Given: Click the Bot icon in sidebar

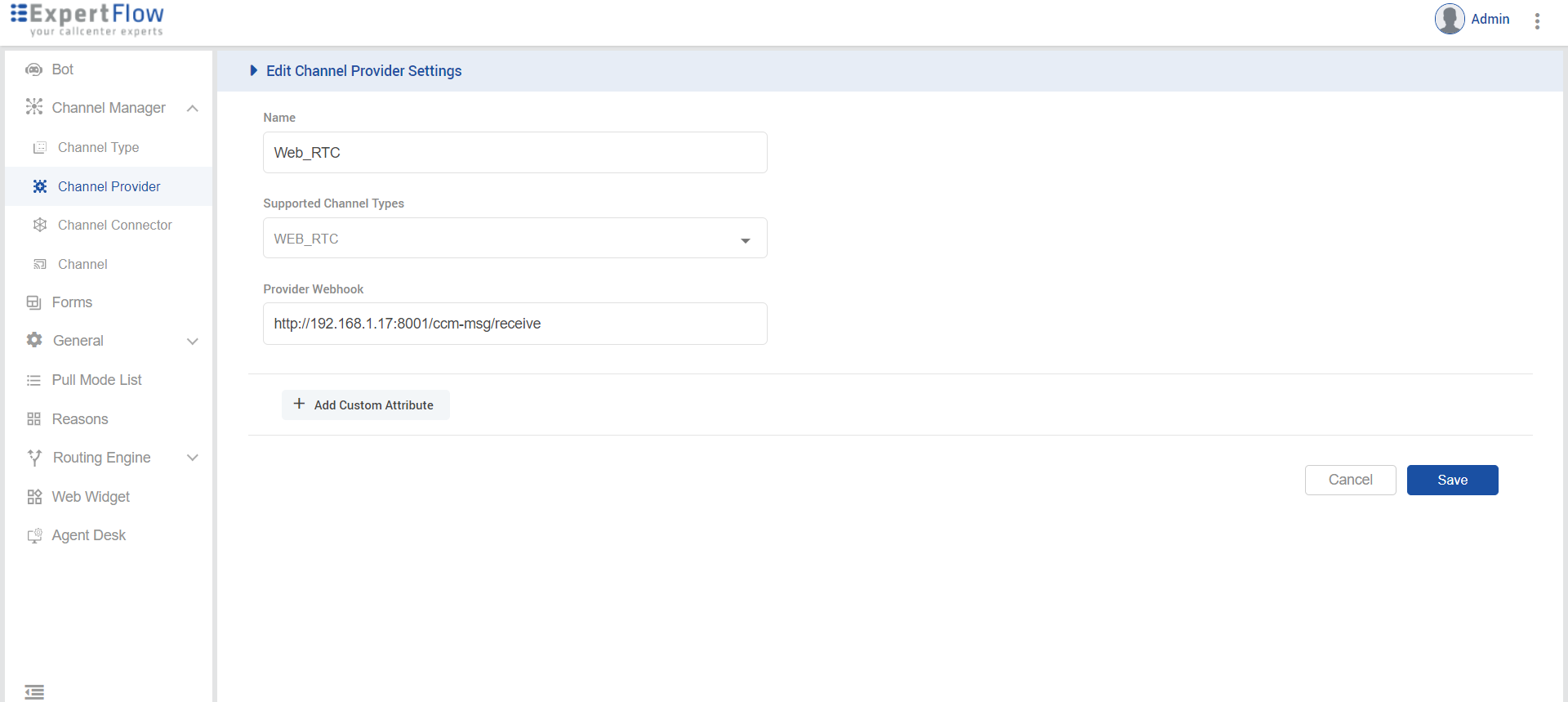Looking at the screenshot, I should point(33,69).
